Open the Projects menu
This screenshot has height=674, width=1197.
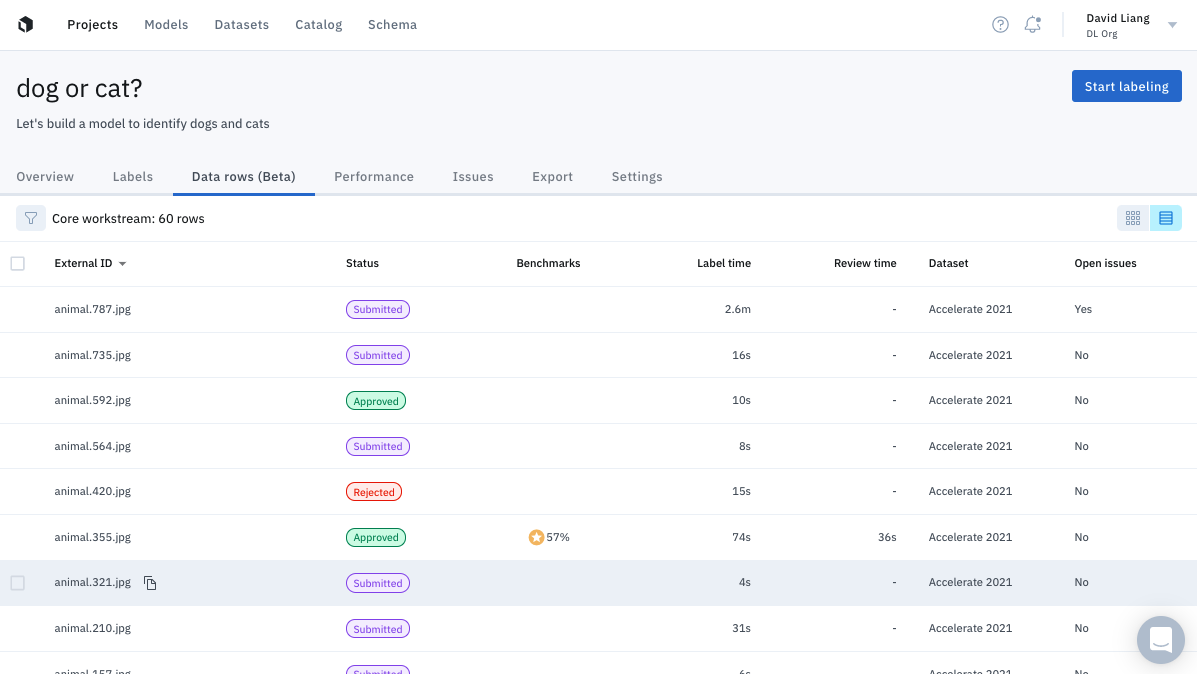tap(92, 24)
